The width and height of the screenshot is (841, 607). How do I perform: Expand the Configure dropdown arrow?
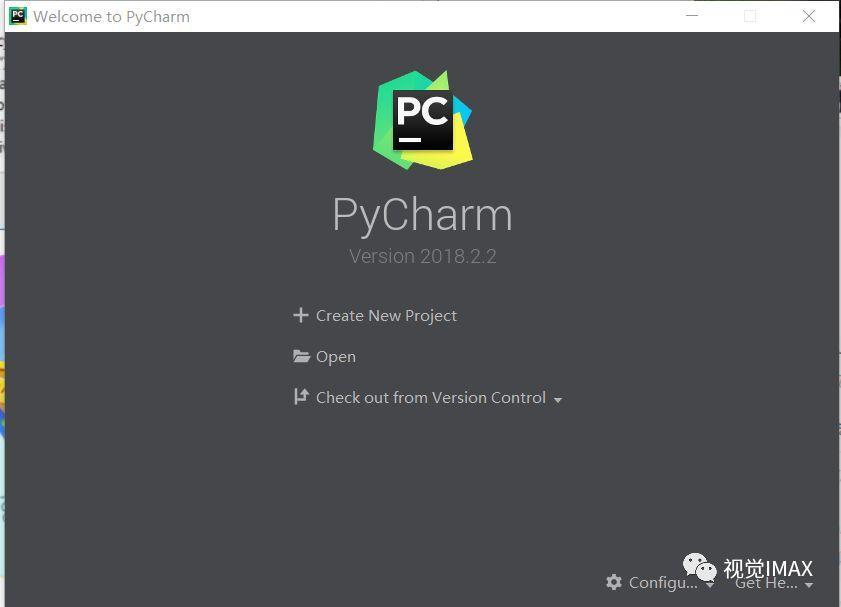[710, 585]
